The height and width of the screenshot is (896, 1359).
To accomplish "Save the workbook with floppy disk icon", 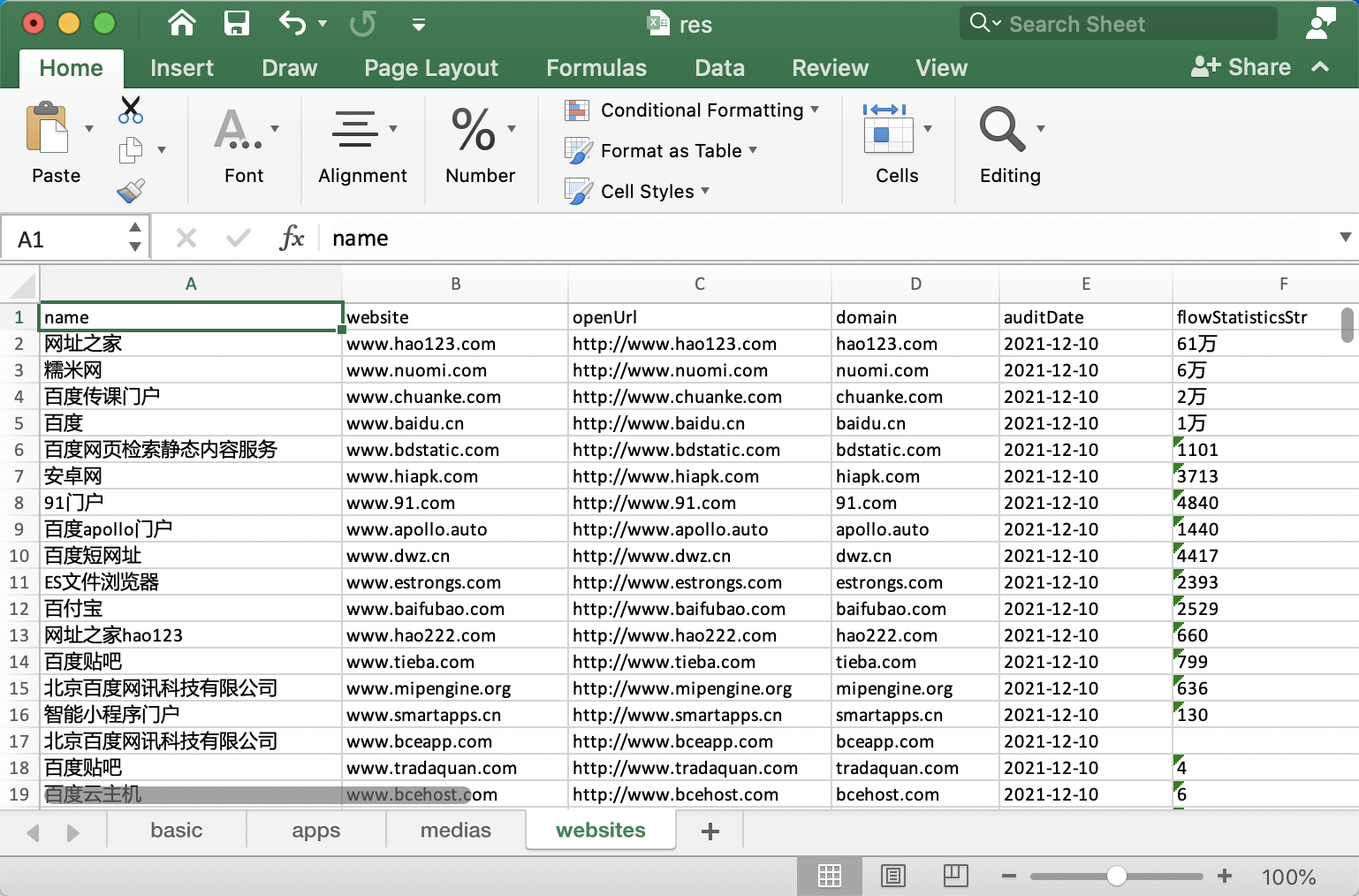I will pyautogui.click(x=237, y=23).
